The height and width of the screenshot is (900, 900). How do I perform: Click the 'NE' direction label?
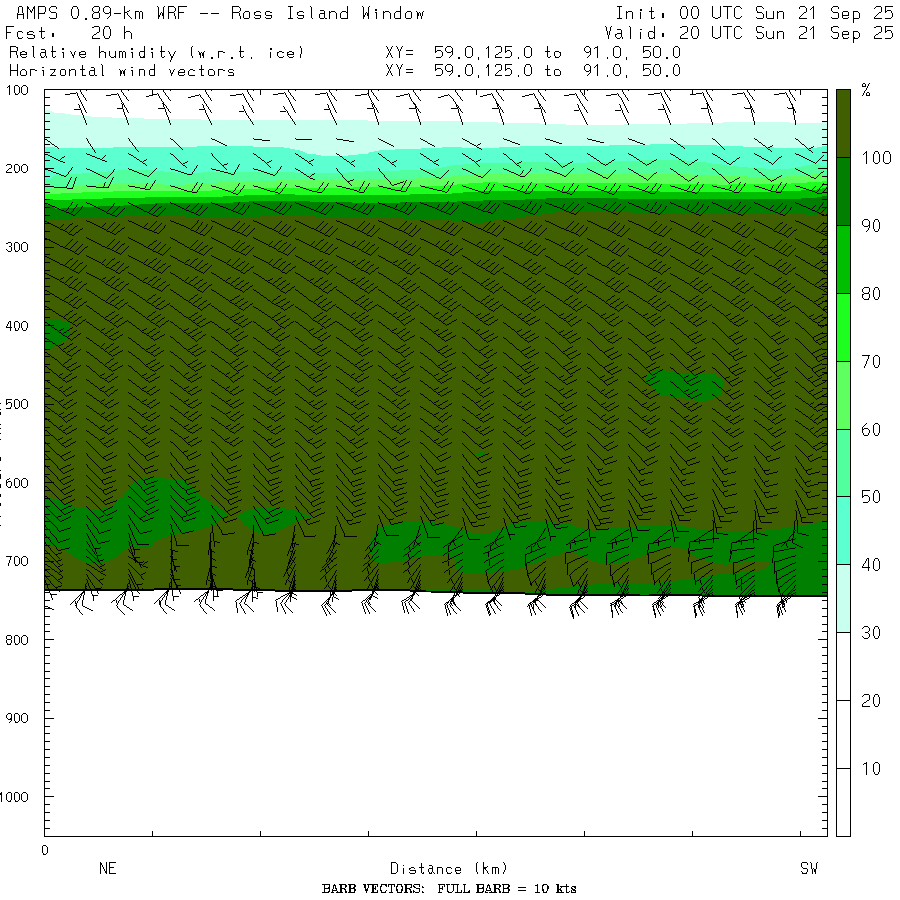[108, 868]
